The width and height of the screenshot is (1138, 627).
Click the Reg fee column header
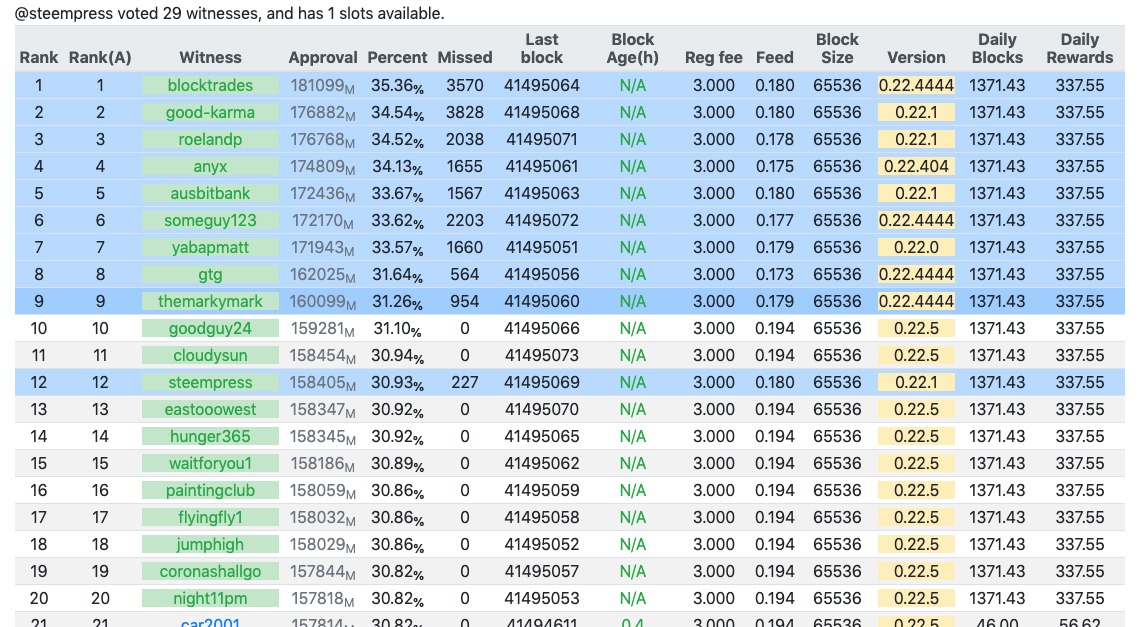point(713,58)
